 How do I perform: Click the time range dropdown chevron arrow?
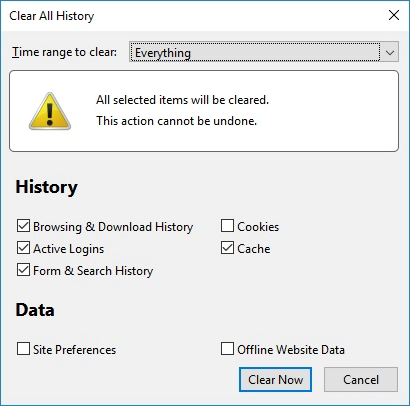390,52
